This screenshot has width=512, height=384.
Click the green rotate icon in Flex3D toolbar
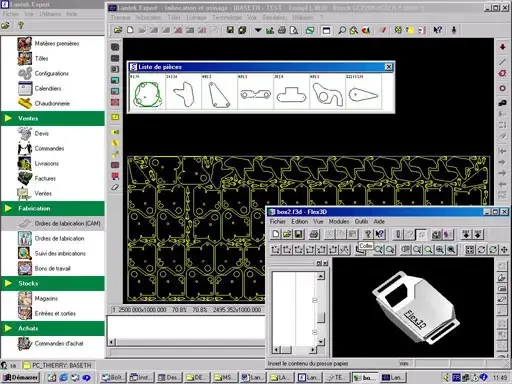pyautogui.click(x=493, y=249)
